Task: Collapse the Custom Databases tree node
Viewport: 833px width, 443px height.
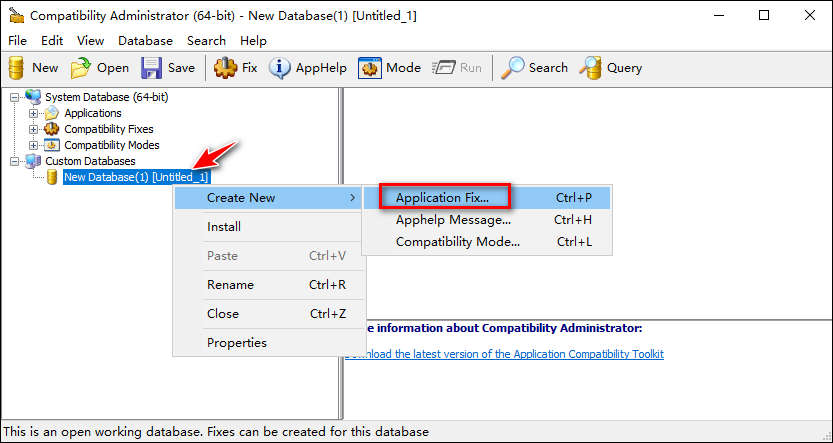Action: point(14,161)
